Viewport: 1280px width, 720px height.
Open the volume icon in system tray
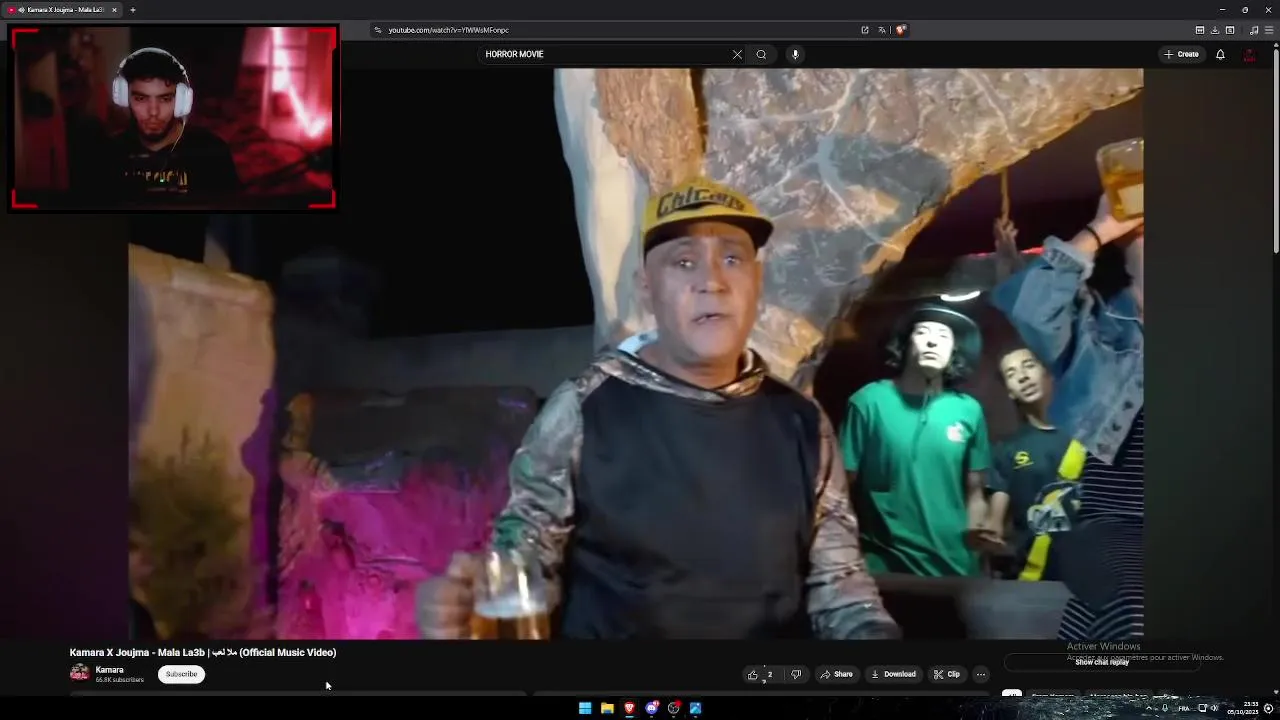tap(1215, 708)
